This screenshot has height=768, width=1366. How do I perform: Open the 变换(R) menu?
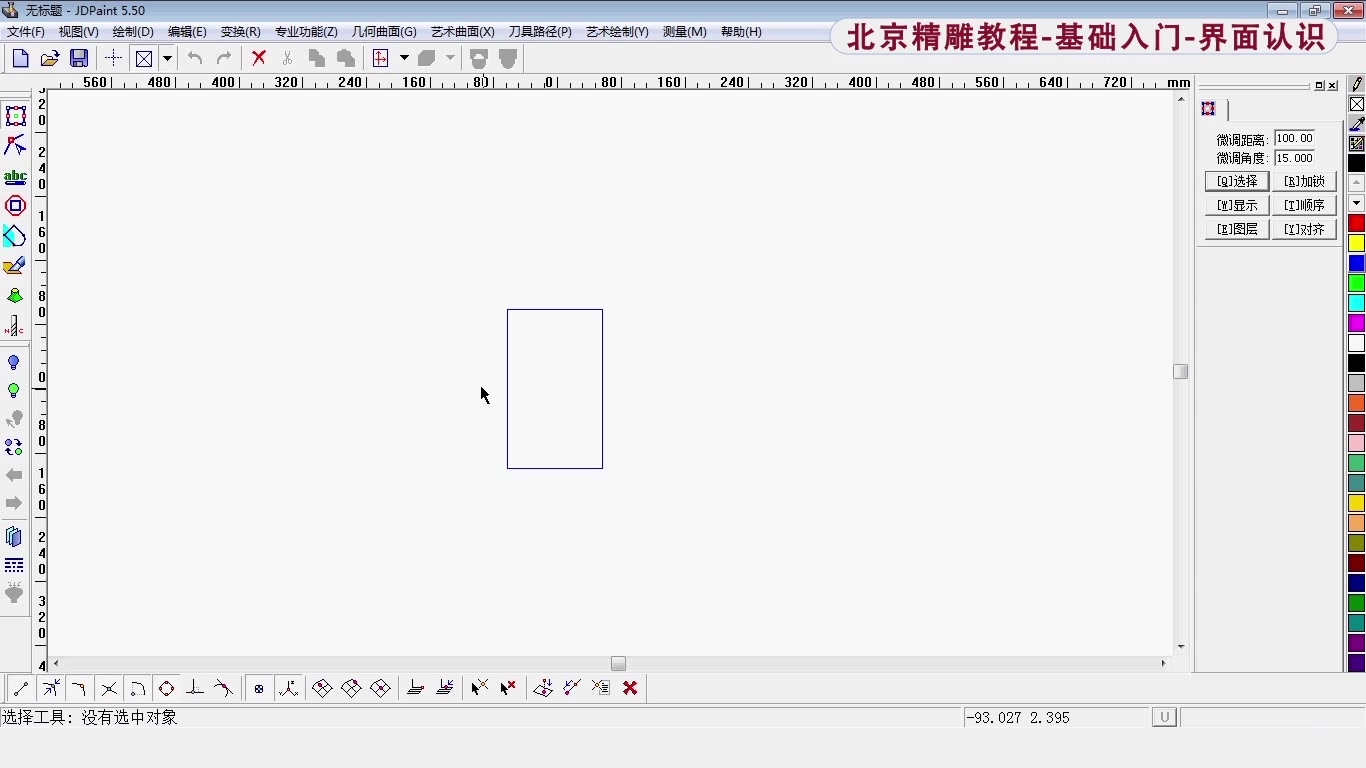[x=241, y=32]
